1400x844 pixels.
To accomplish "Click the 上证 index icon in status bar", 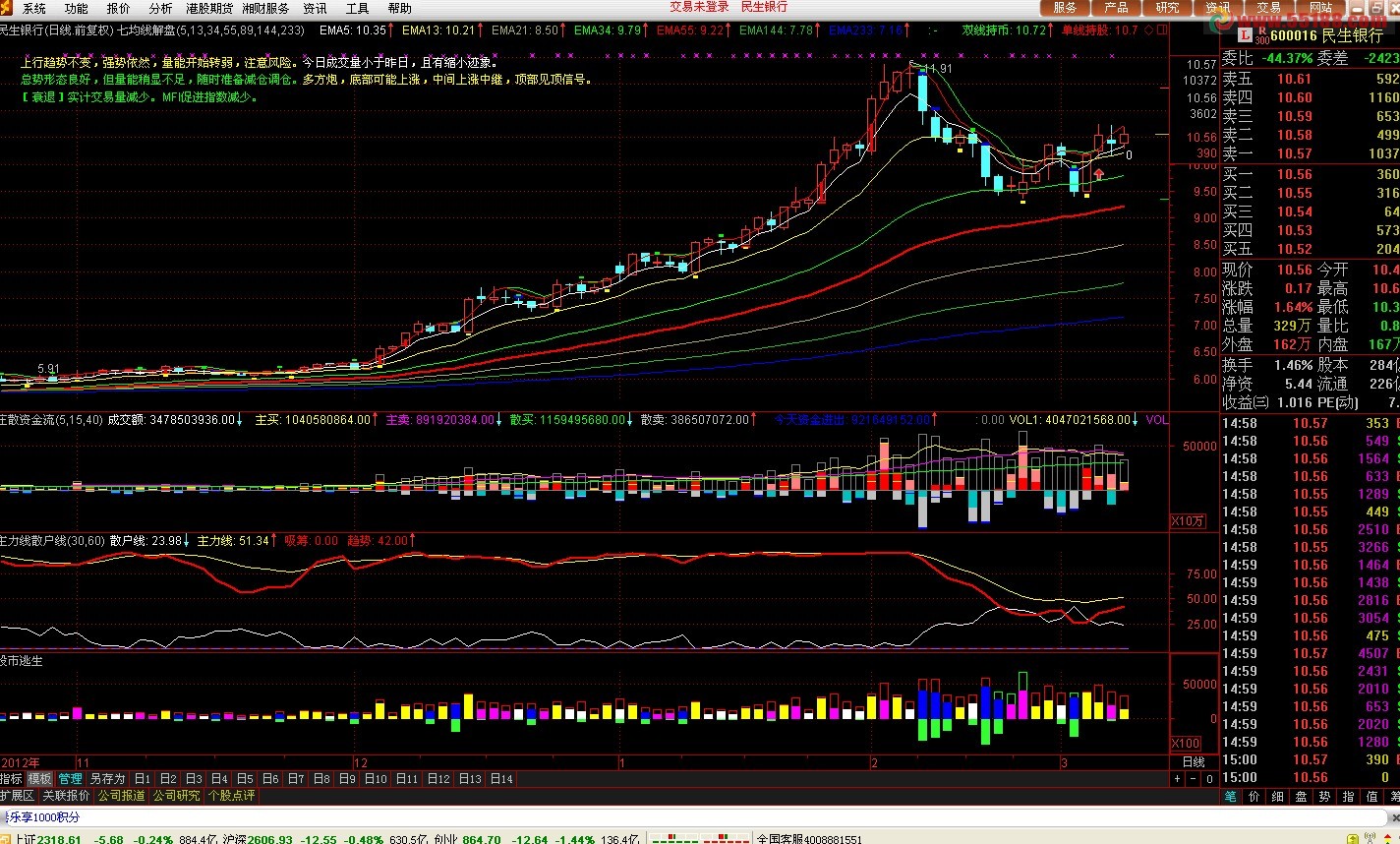I will [x=6, y=838].
